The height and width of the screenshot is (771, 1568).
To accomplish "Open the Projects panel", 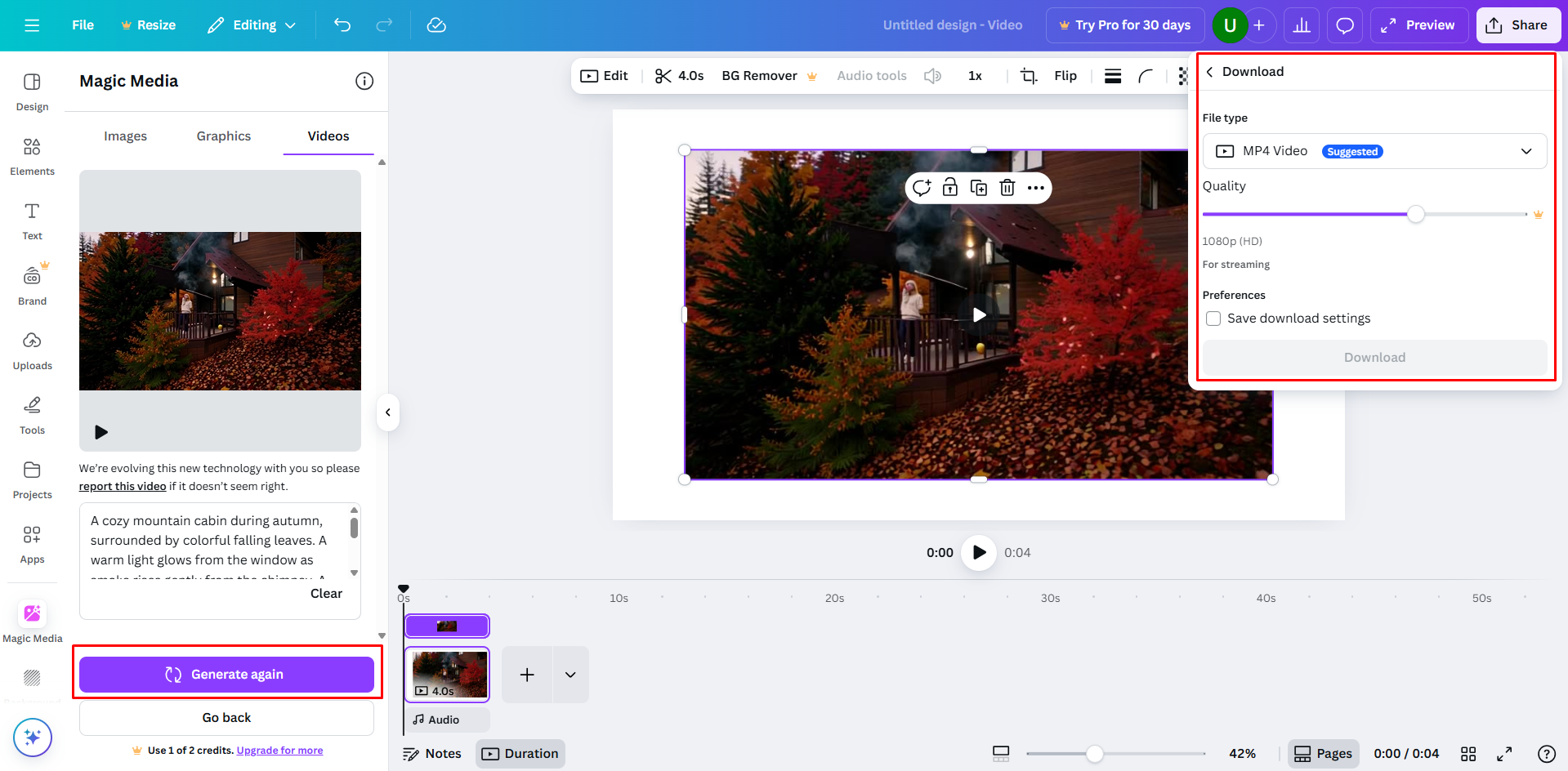I will [32, 479].
